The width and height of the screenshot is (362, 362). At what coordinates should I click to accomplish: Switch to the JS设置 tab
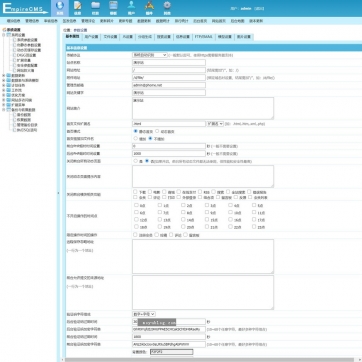[x=128, y=37]
